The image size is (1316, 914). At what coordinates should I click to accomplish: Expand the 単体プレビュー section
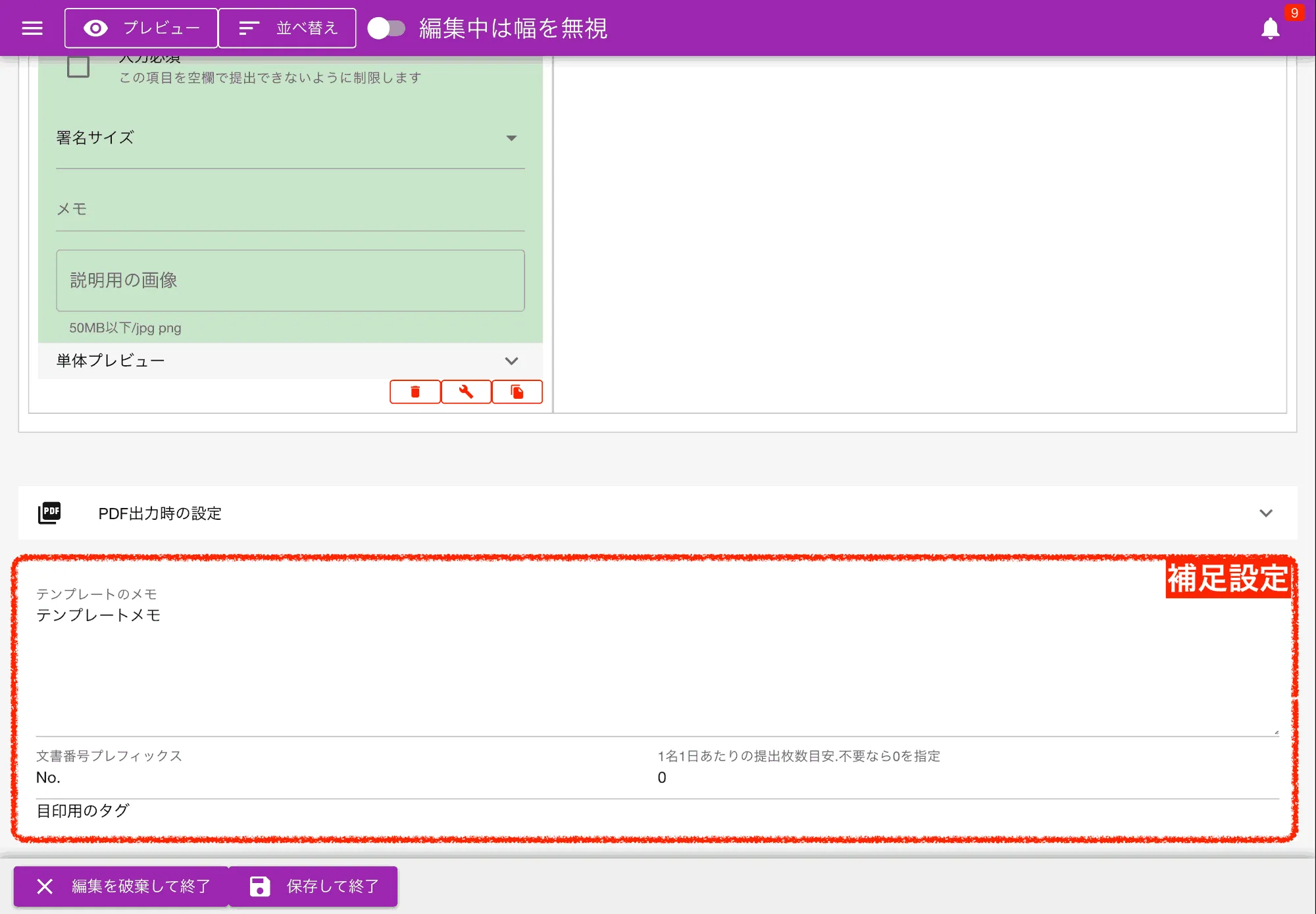[290, 361]
